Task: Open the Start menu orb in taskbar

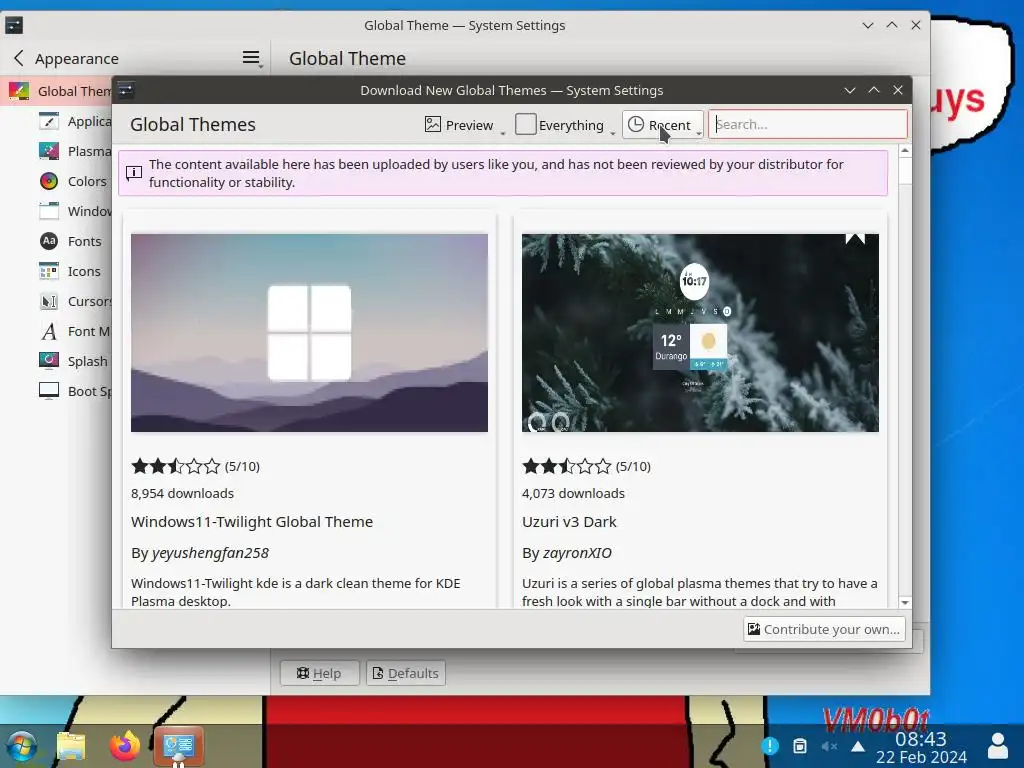Action: (22, 746)
